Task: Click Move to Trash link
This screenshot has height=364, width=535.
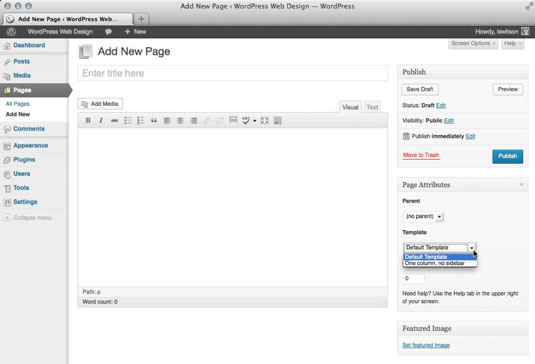Action: pyautogui.click(x=421, y=155)
